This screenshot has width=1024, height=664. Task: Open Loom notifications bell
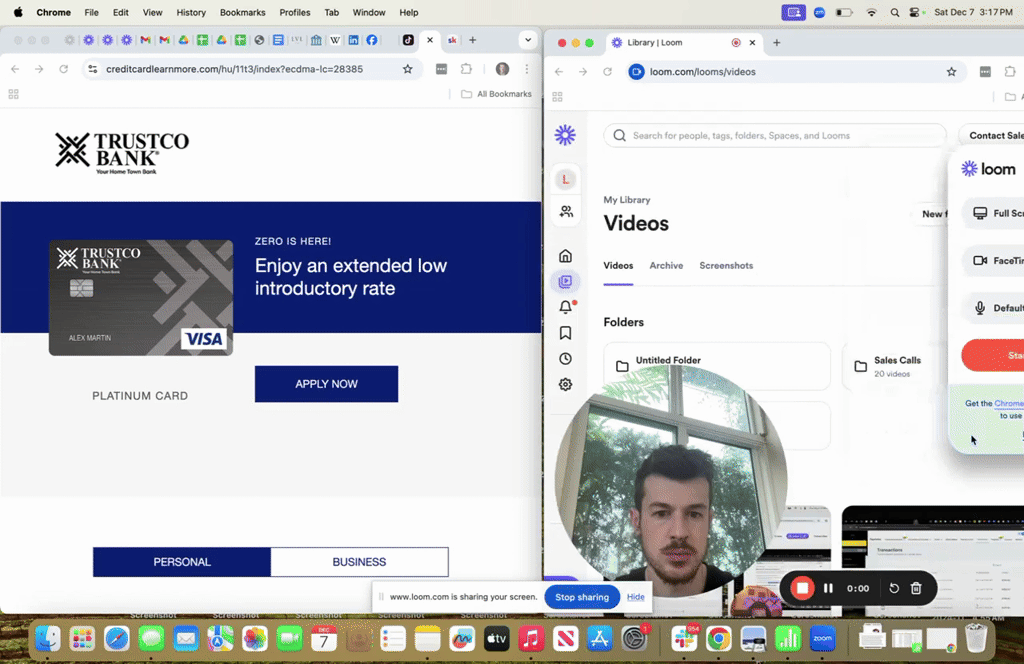[566, 307]
